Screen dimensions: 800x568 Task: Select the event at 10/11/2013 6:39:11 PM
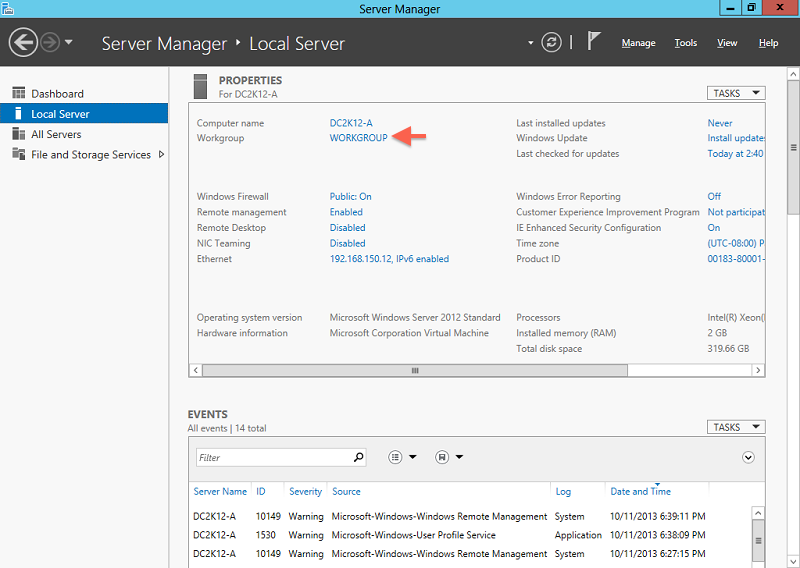click(470, 516)
